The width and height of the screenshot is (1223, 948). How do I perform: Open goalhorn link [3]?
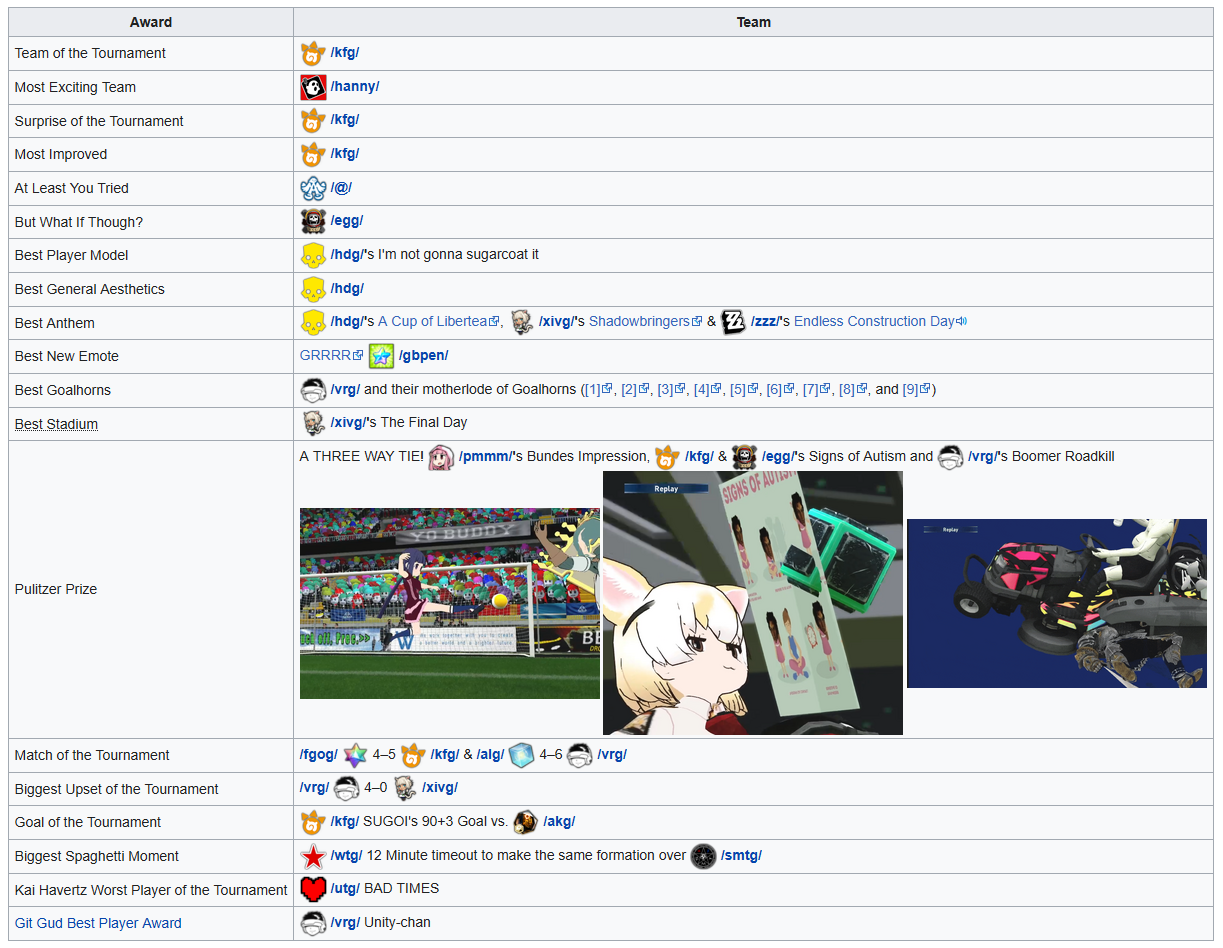click(x=671, y=389)
